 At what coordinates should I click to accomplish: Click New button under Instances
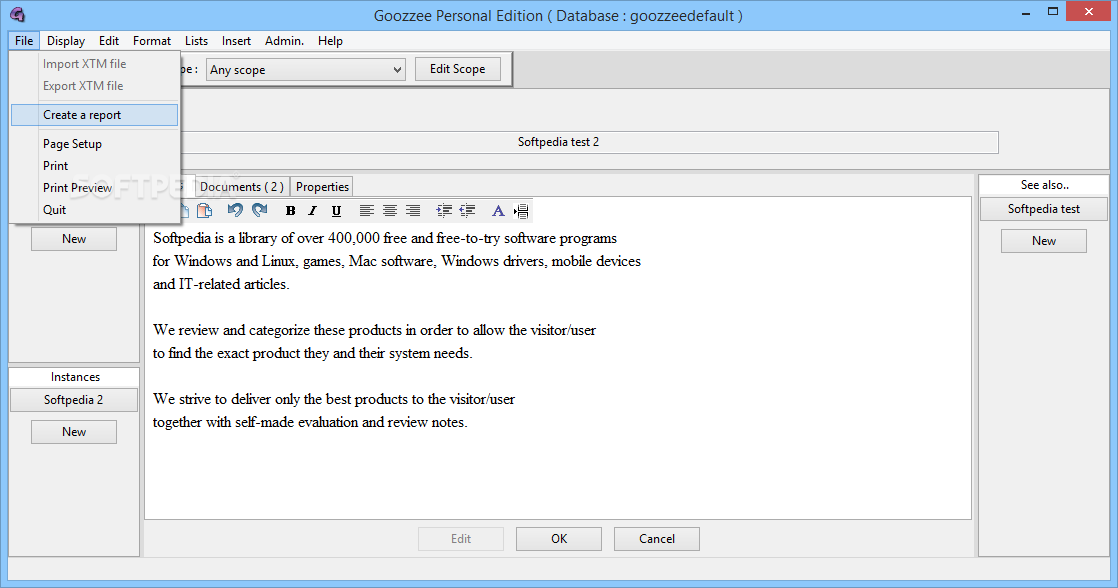(x=73, y=432)
